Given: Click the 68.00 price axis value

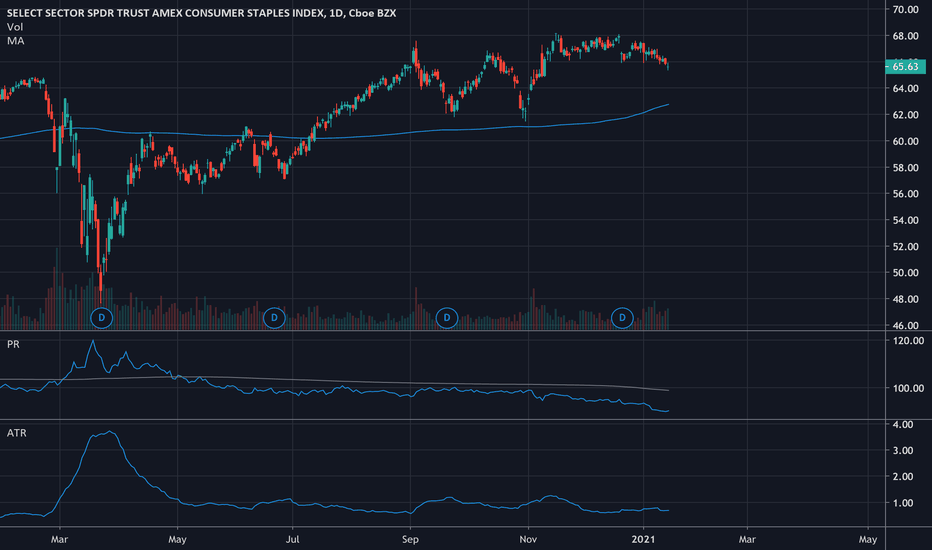Looking at the screenshot, I should (x=905, y=36).
